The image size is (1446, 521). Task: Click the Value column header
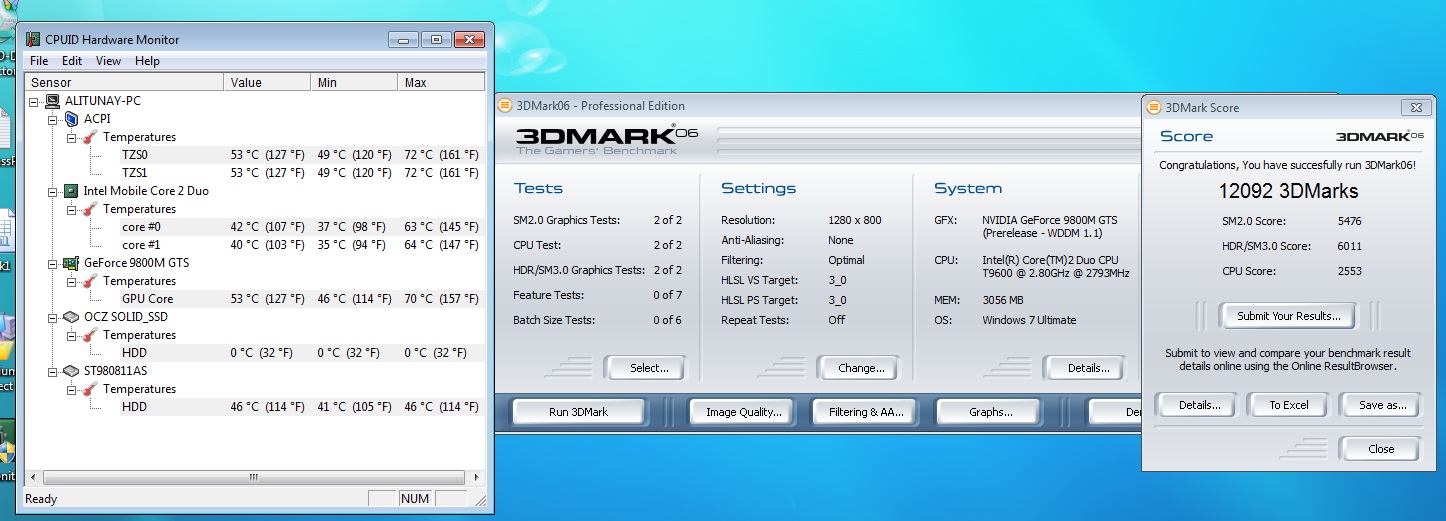(266, 82)
